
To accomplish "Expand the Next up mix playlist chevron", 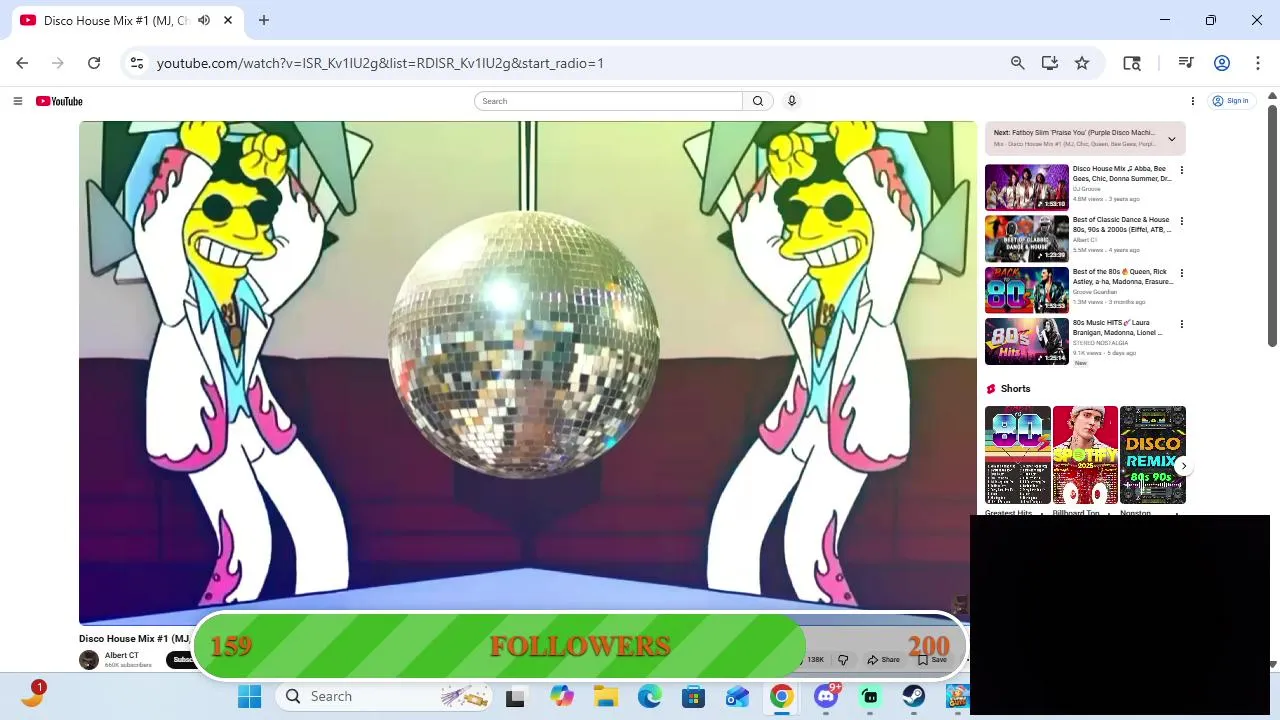I will pyautogui.click(x=1171, y=139).
